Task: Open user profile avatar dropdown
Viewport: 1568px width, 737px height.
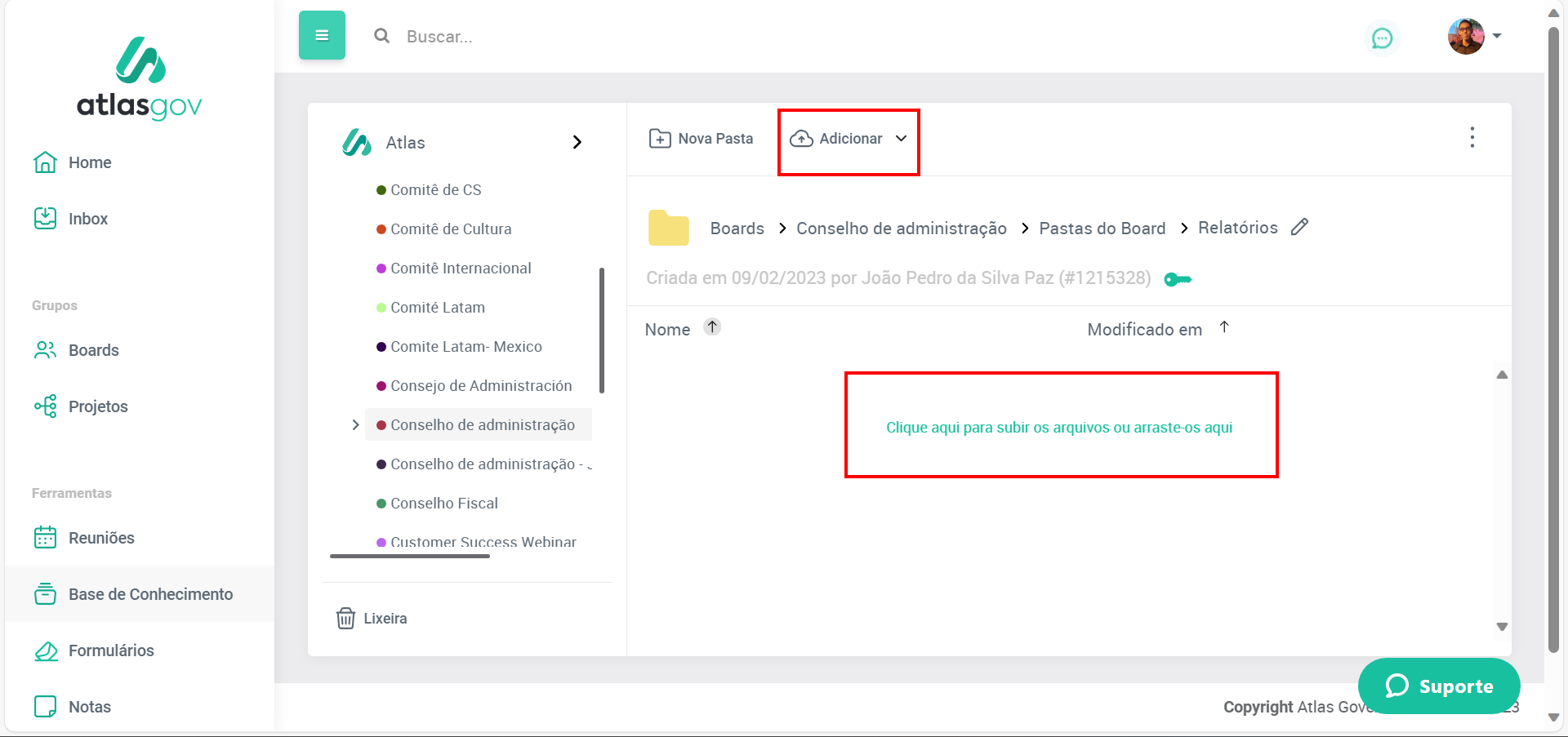Action: 1474,37
